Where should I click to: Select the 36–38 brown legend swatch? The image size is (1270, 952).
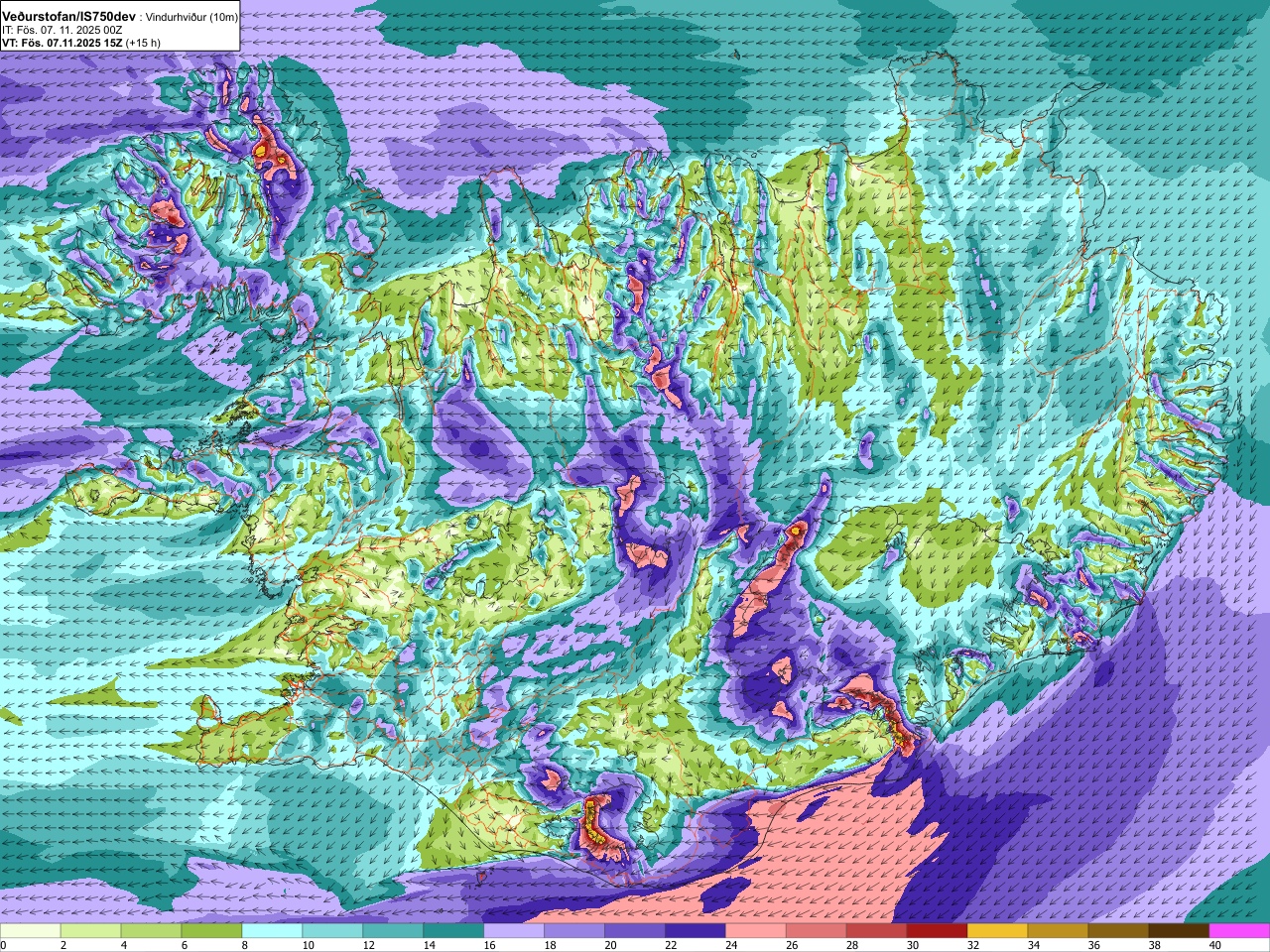tap(1119, 931)
